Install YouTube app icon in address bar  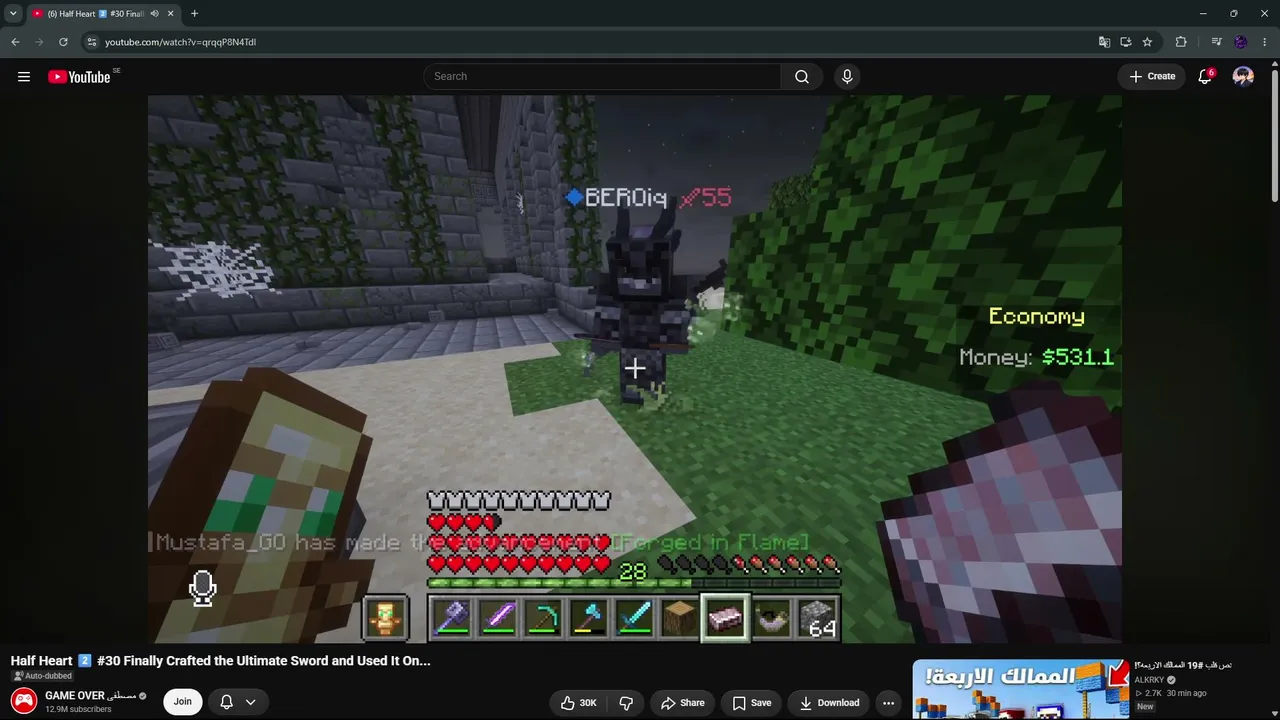[x=1126, y=42]
